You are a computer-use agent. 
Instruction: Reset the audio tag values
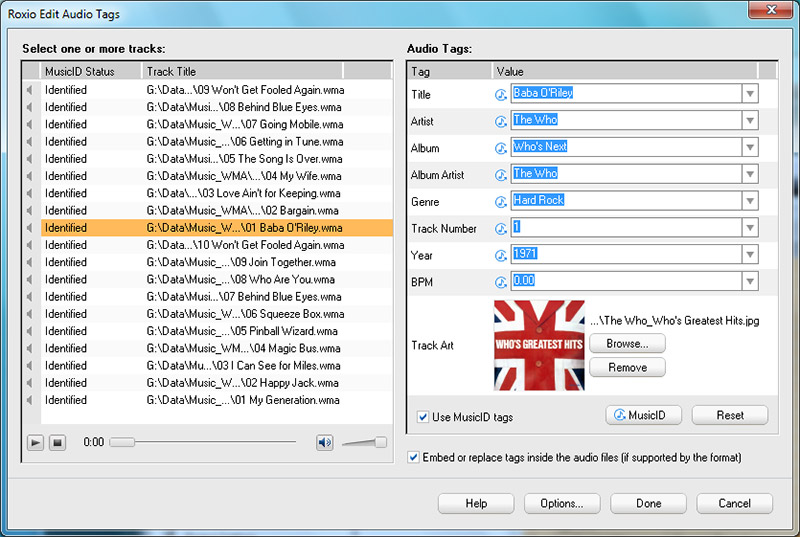tap(730, 415)
